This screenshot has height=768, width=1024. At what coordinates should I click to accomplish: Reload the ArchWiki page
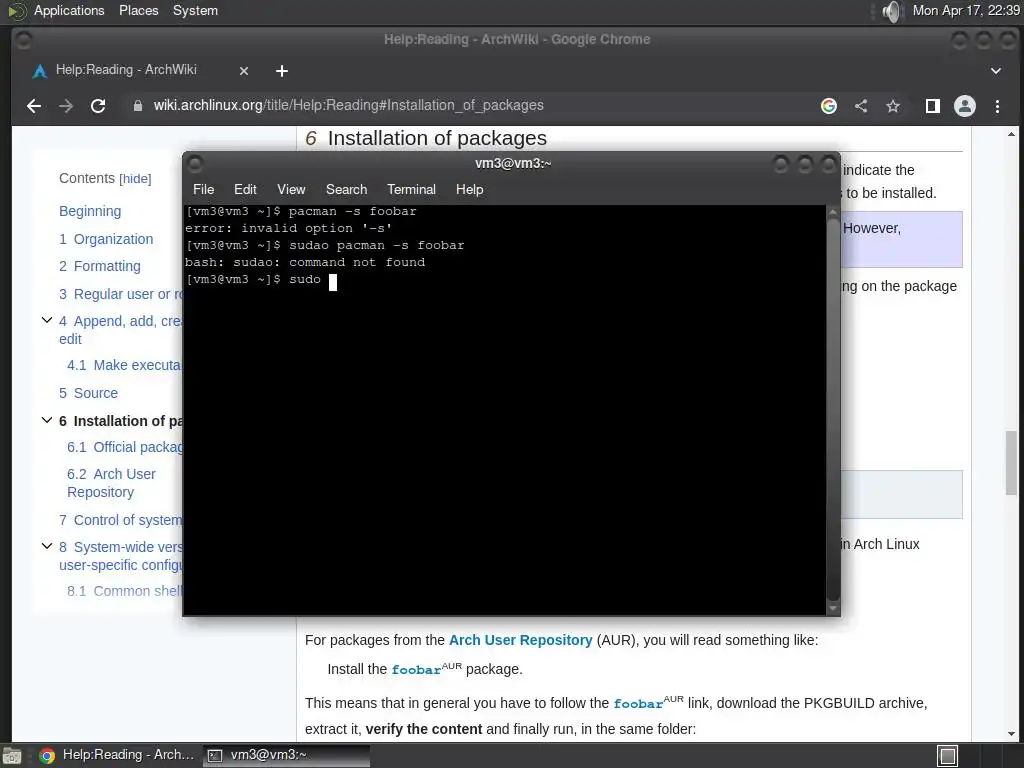coord(98,106)
